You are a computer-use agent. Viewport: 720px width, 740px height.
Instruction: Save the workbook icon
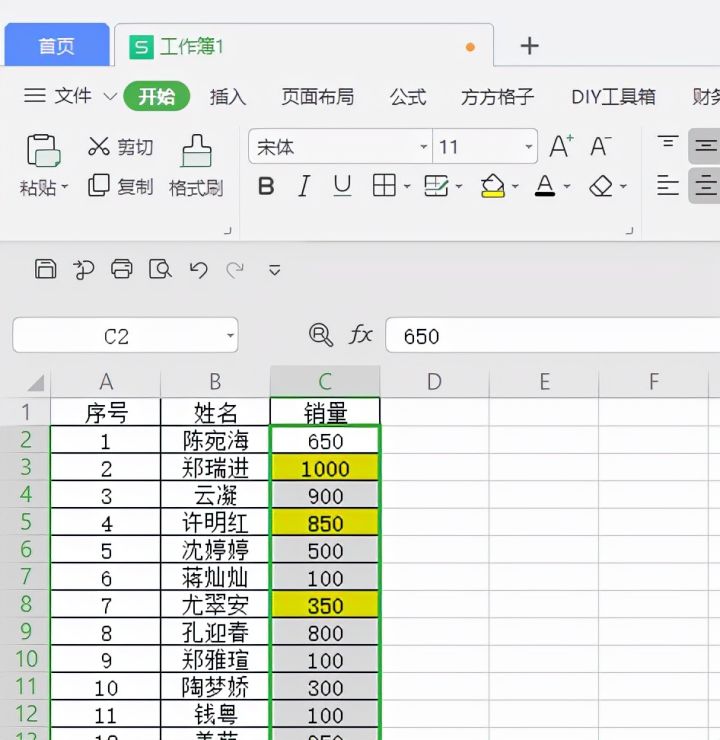point(46,269)
